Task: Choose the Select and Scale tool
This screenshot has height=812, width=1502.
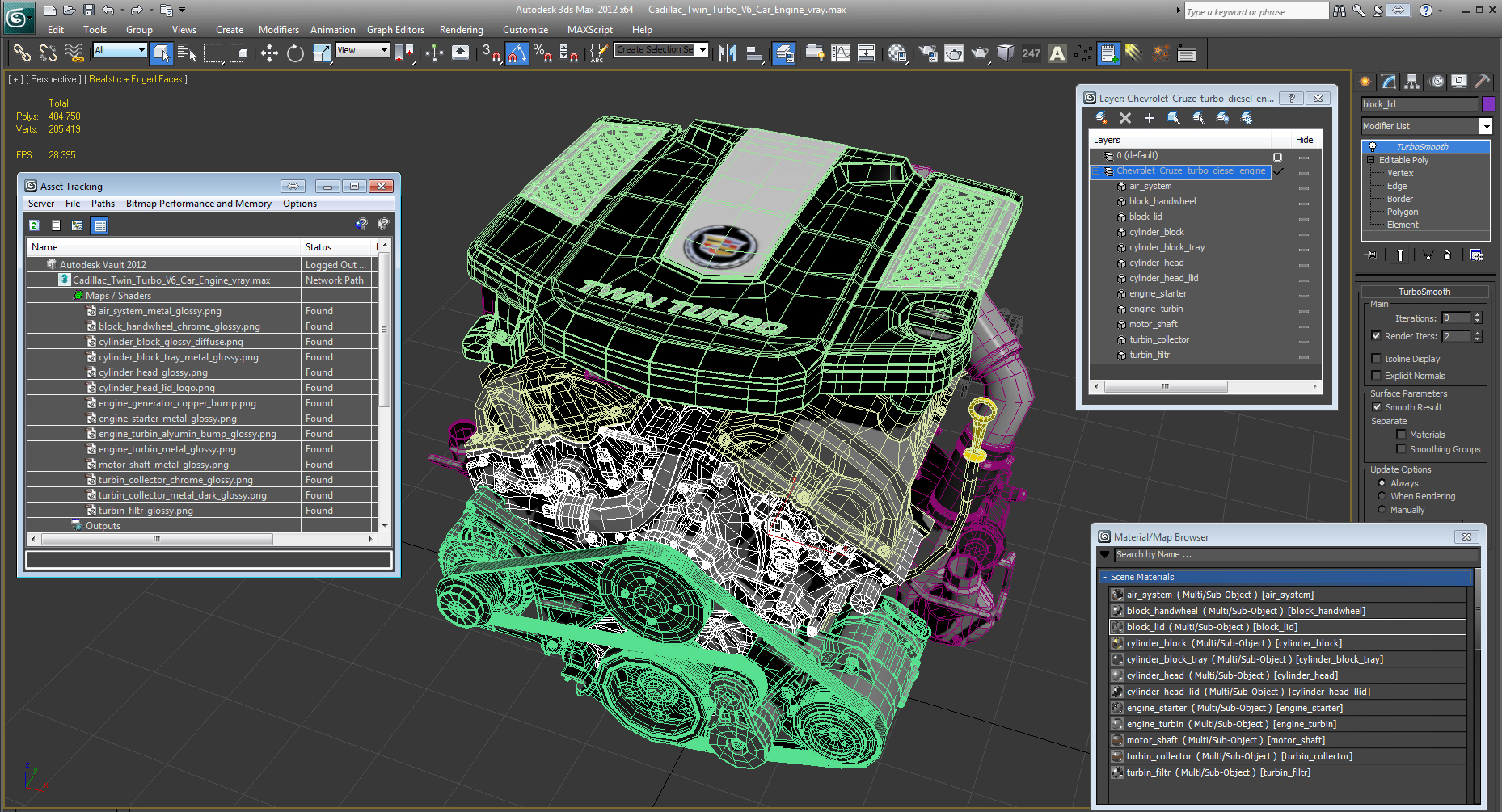Action: (321, 53)
